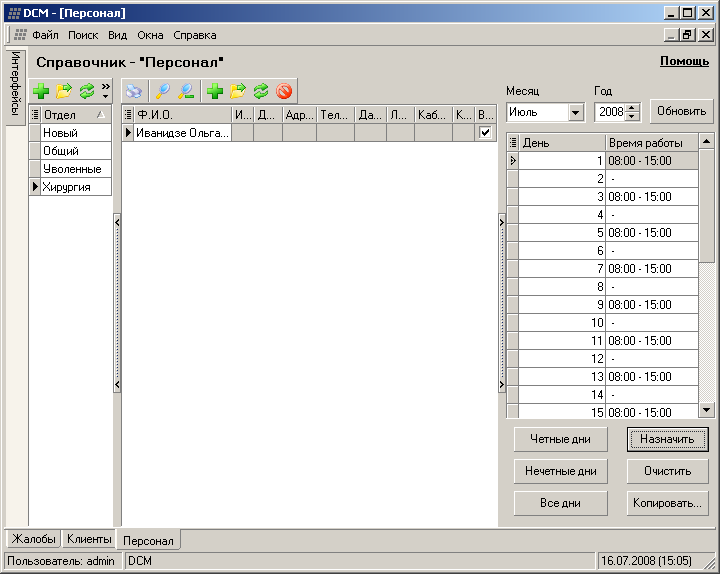Open the Справка menu
This screenshot has height=574, width=720.
[195, 35]
